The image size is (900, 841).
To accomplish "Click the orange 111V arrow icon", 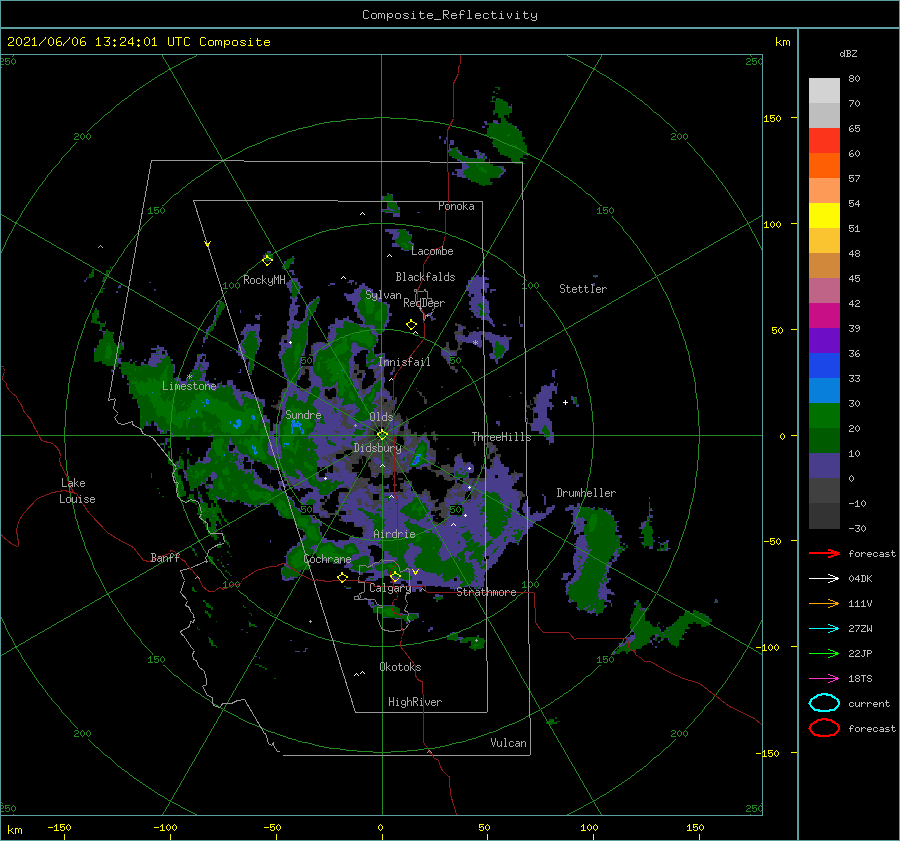I will pyautogui.click(x=824, y=603).
